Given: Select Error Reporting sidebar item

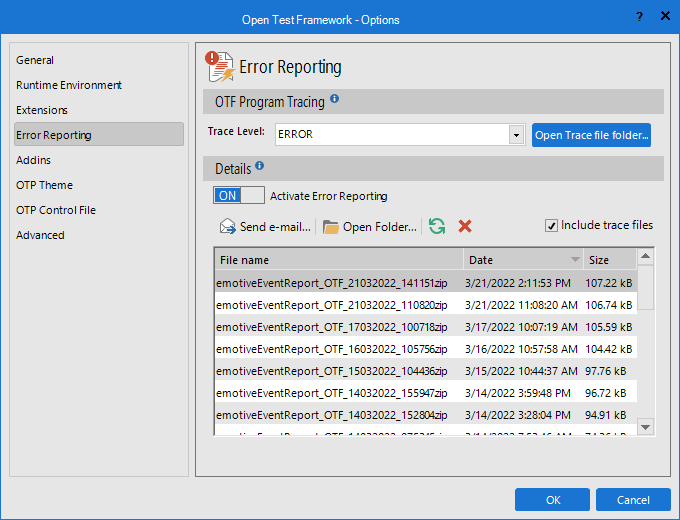Looking at the screenshot, I should 99,134.
